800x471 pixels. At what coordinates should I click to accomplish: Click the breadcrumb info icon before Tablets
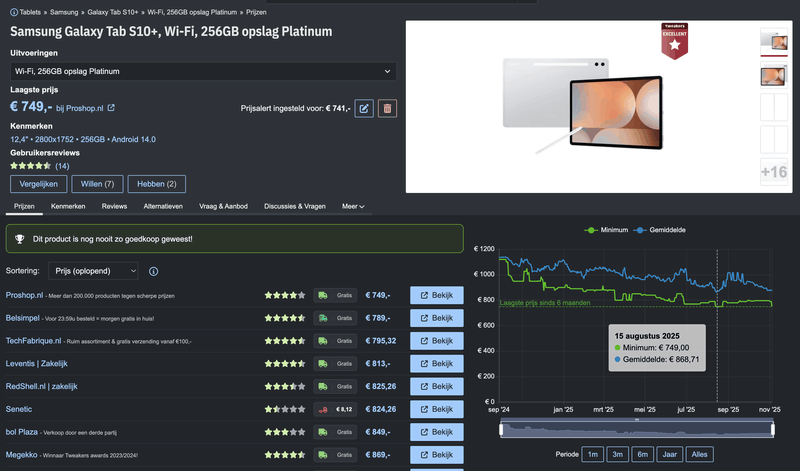(14, 12)
